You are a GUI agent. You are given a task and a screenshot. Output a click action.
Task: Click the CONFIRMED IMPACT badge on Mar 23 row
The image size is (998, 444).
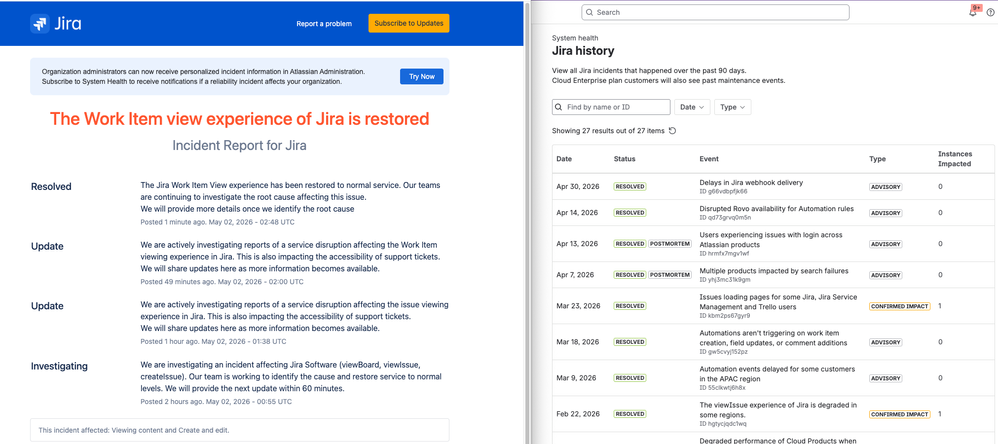tap(900, 306)
